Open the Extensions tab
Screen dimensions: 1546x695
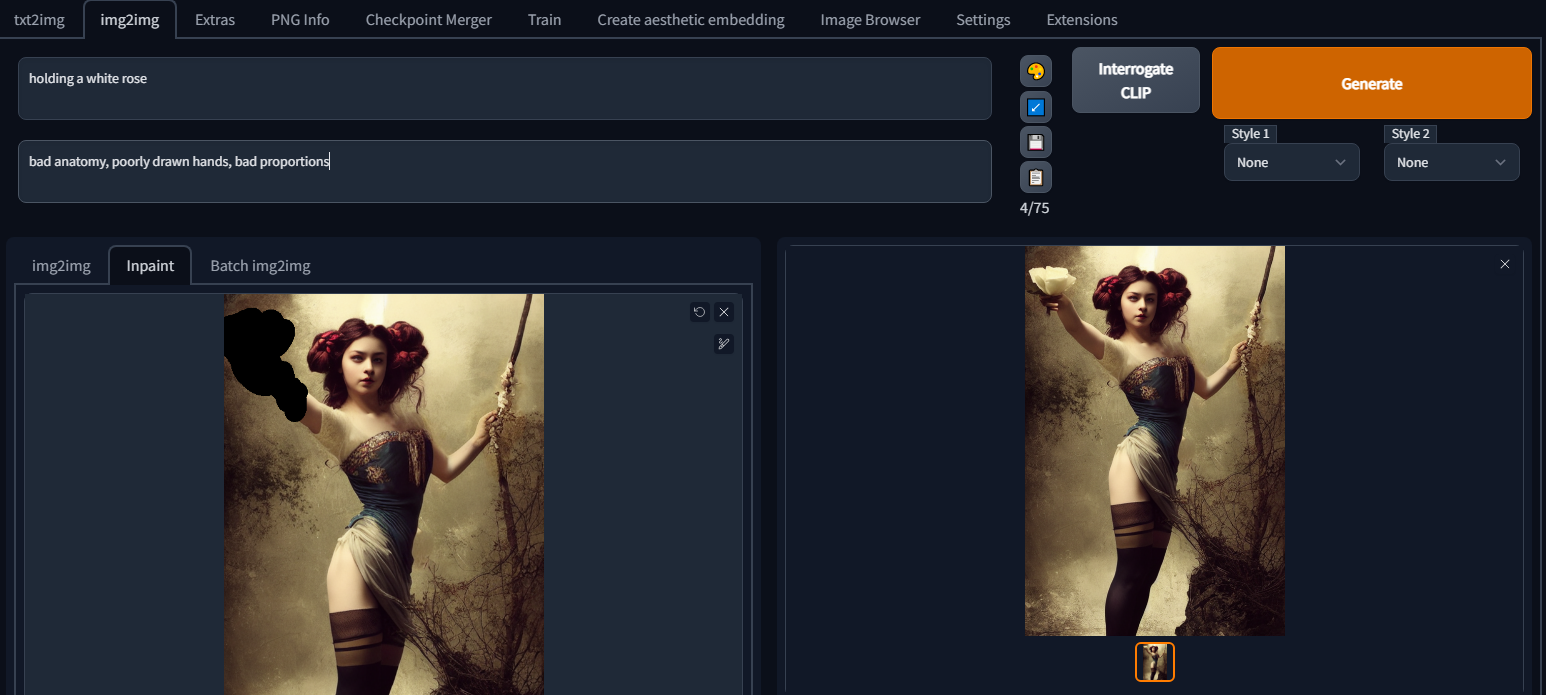pos(1082,20)
